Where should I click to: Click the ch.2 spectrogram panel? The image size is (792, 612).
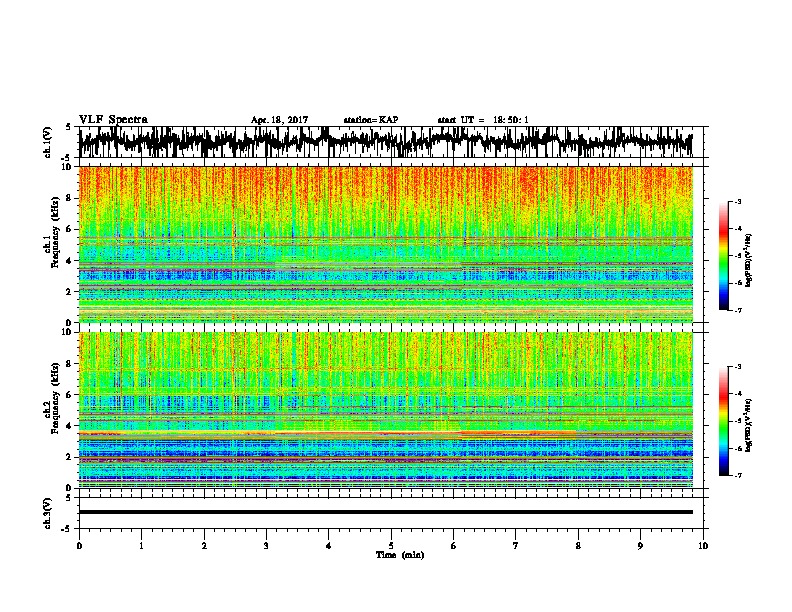[x=386, y=410]
